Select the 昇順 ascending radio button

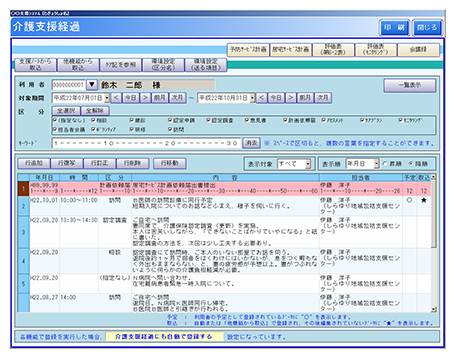[385, 164]
